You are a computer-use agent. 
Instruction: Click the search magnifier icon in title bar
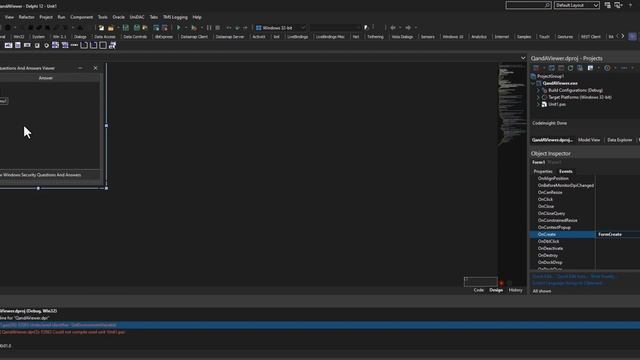(547, 5)
